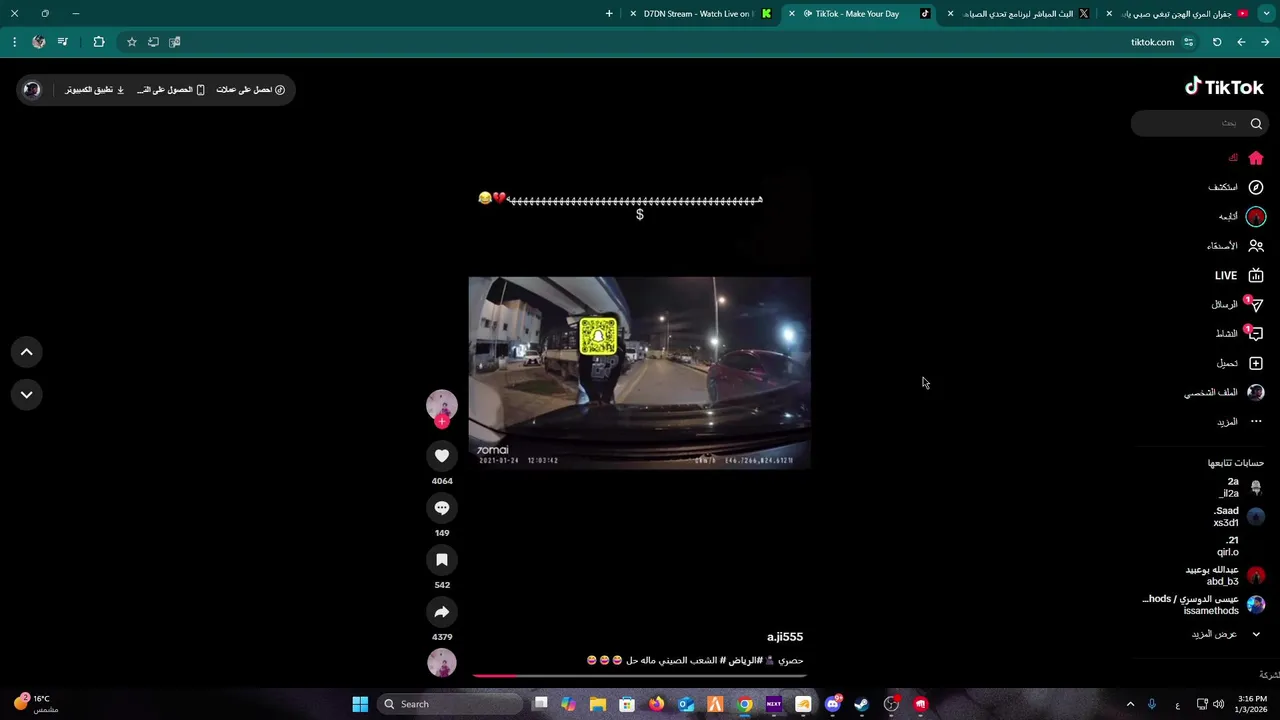Open the Upload plus icon
Screen dimensions: 1280x720
point(1256,363)
